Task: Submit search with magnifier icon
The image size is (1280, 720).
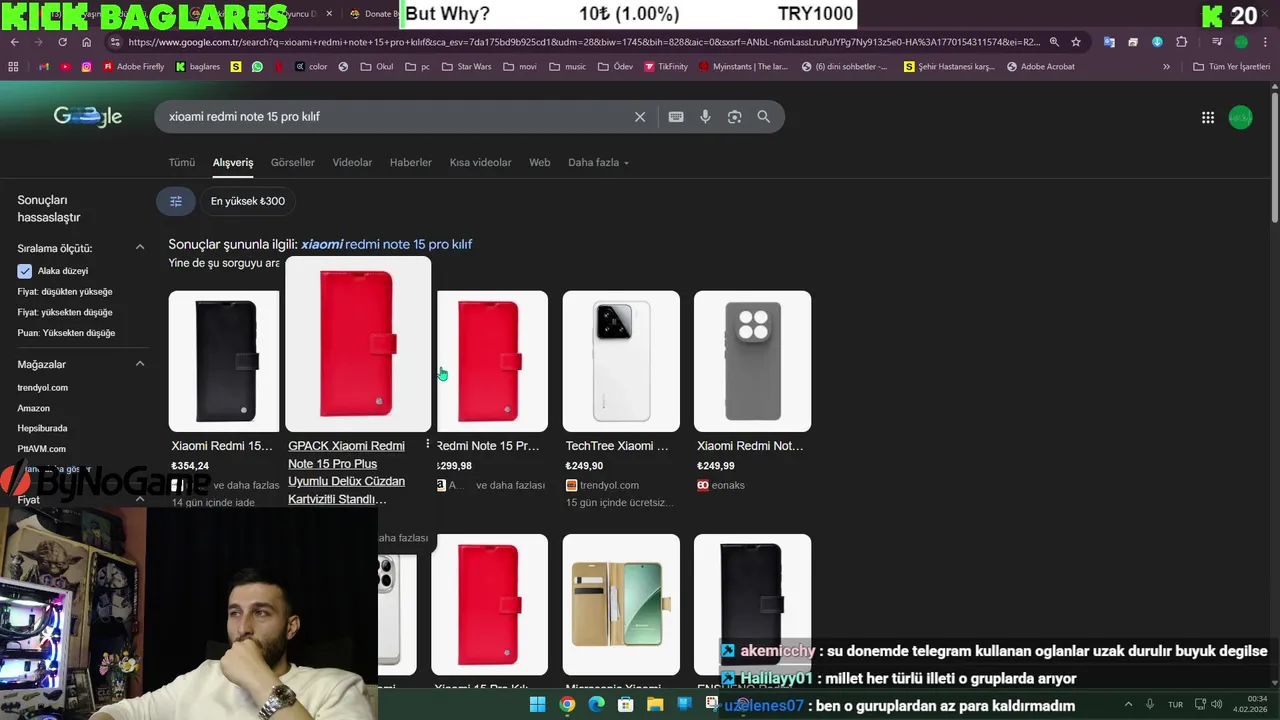Action: click(x=764, y=117)
